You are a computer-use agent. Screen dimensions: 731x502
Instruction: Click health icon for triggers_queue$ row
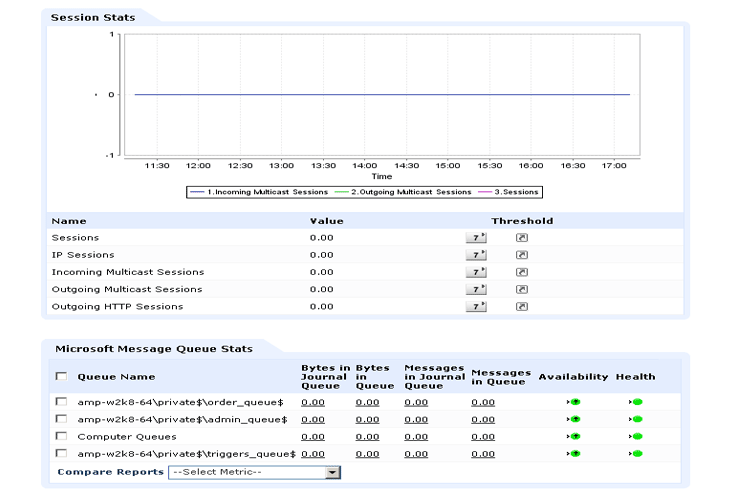[636, 454]
